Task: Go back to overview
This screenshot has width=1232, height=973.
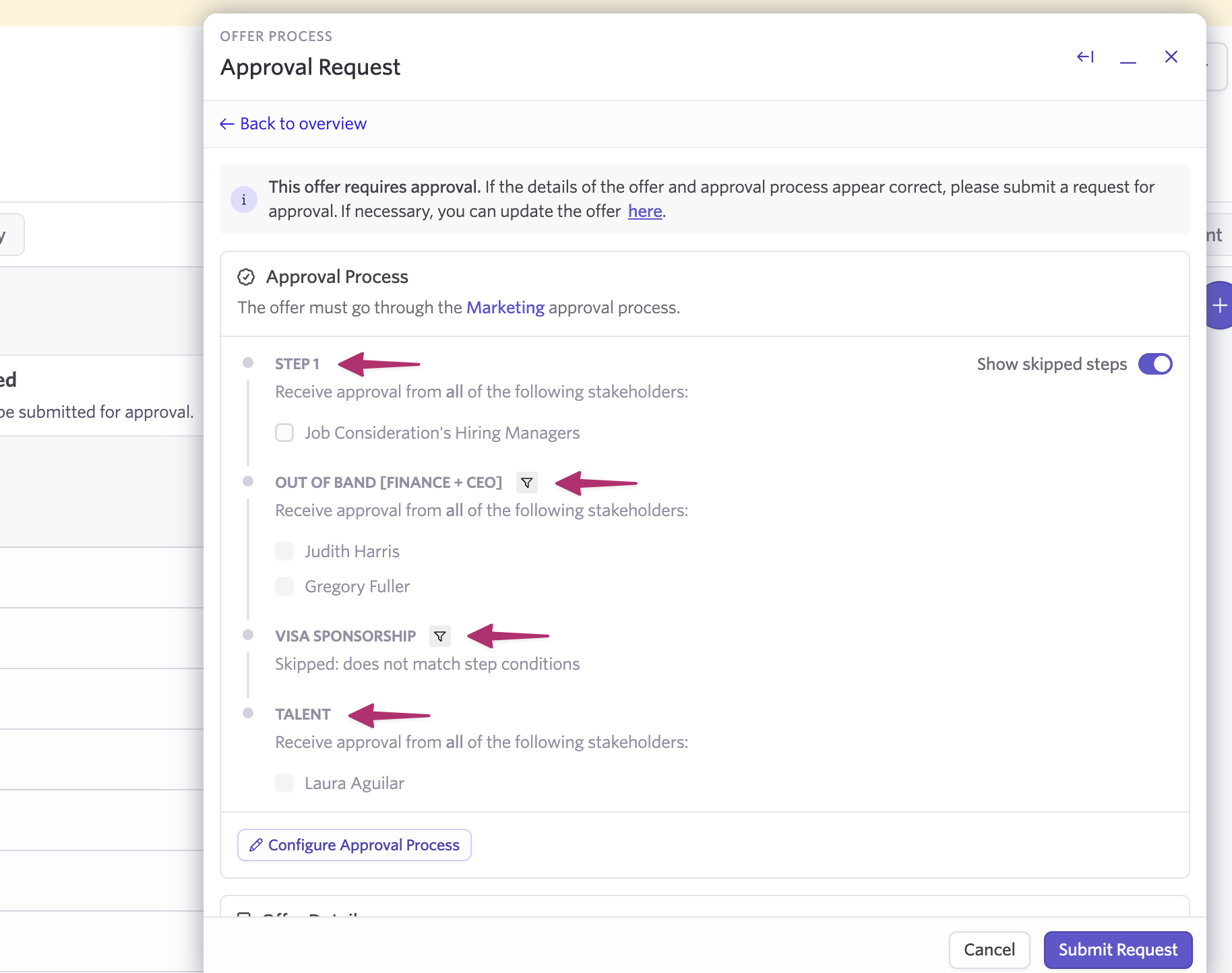Action: tap(294, 124)
